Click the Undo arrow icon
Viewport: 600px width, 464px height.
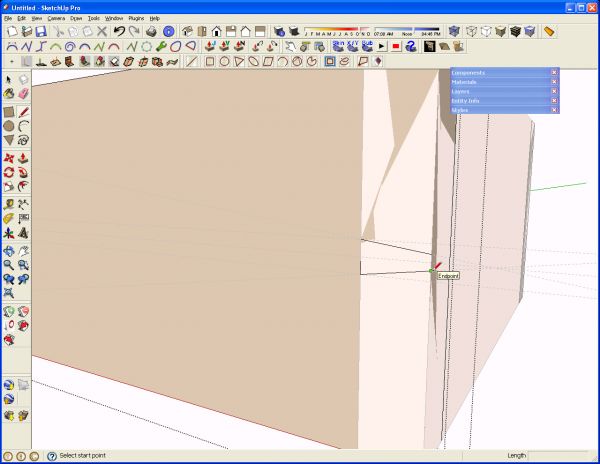coord(119,31)
